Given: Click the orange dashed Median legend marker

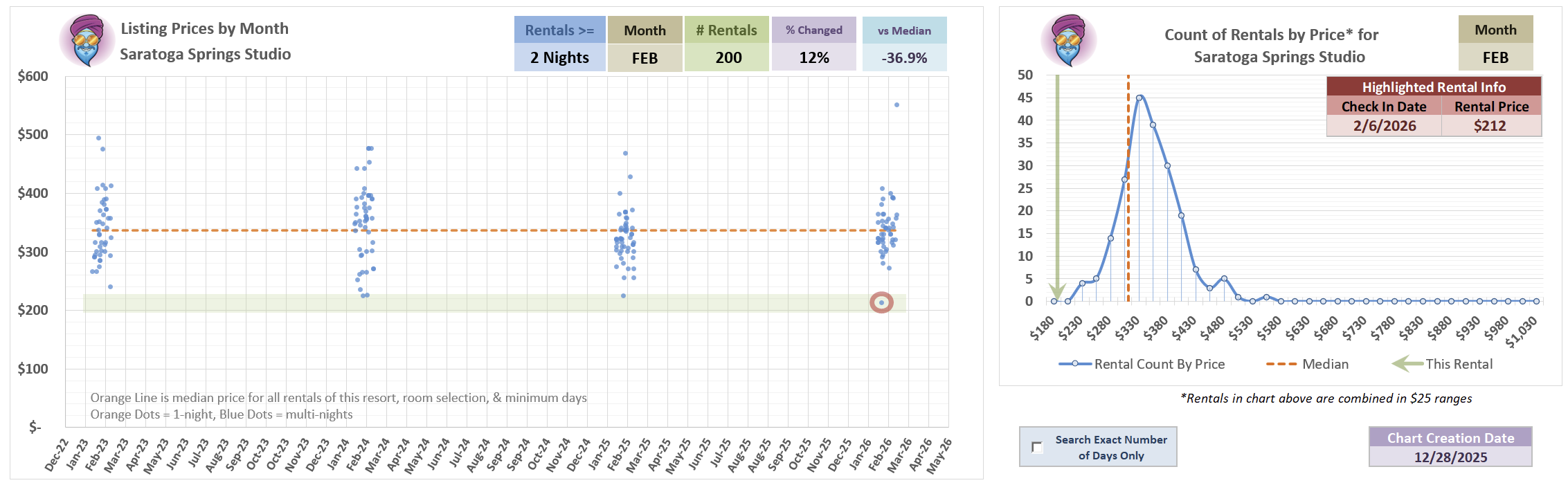Looking at the screenshot, I should (1281, 364).
